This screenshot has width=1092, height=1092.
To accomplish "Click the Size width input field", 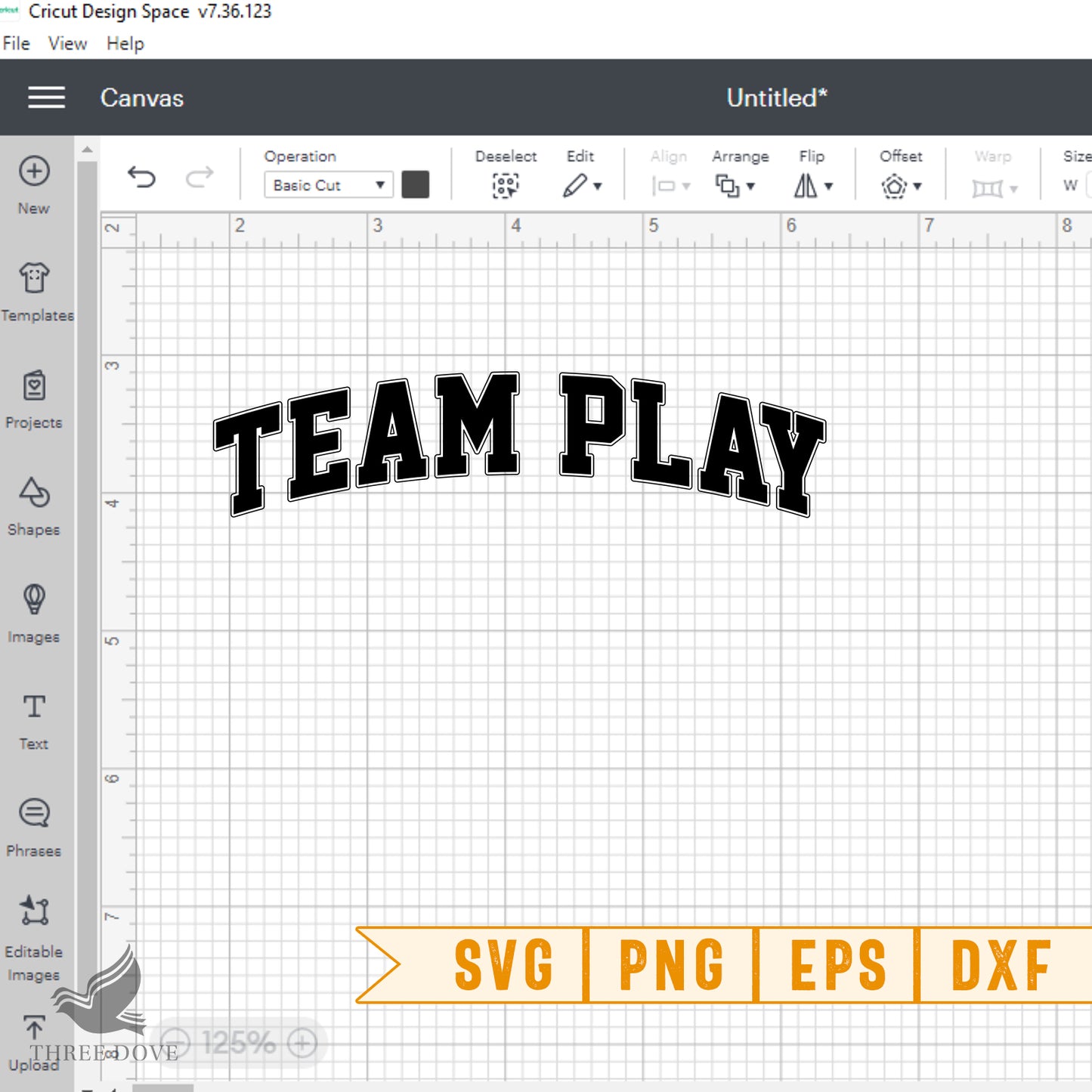I will (x=1089, y=185).
